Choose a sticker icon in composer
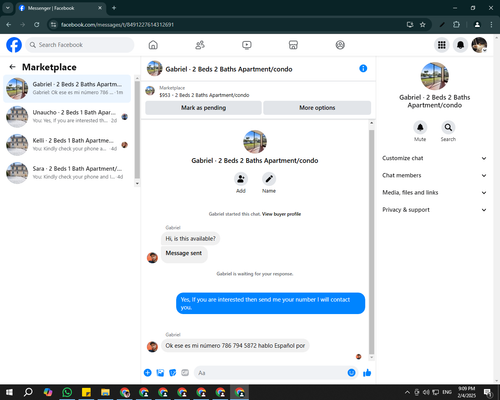The height and width of the screenshot is (400, 500). coord(172,373)
